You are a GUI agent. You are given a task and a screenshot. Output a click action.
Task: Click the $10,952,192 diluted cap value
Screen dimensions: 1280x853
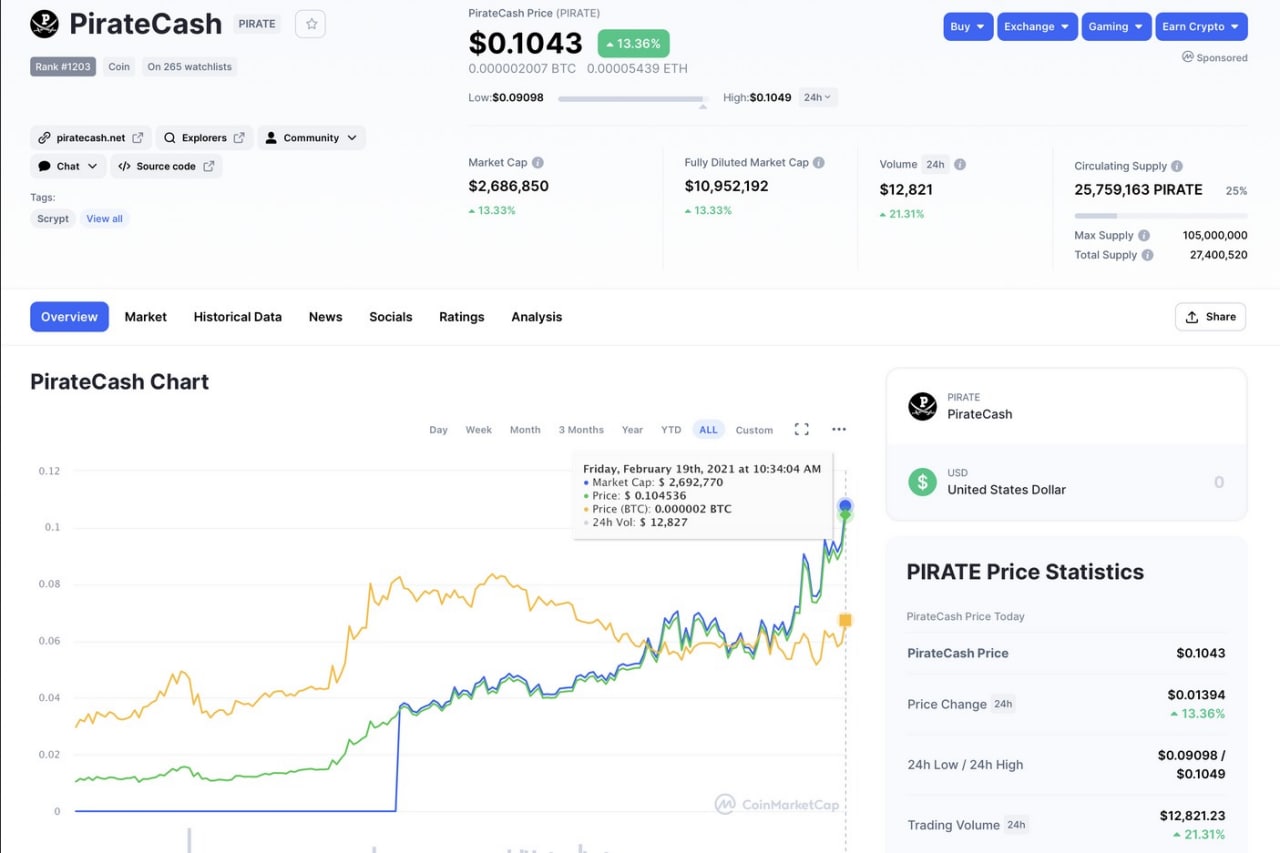[726, 186]
